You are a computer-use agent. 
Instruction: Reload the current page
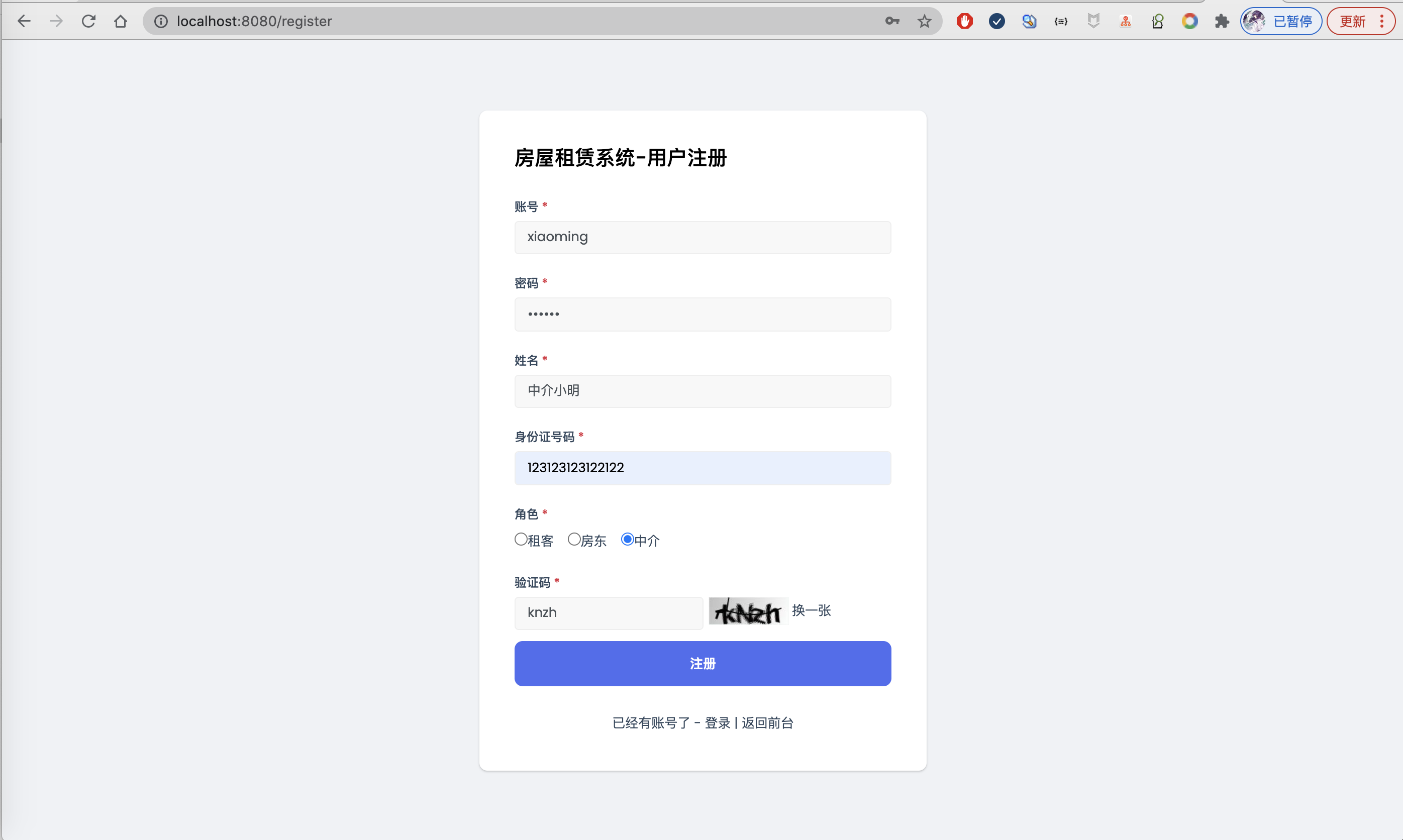coord(88,22)
